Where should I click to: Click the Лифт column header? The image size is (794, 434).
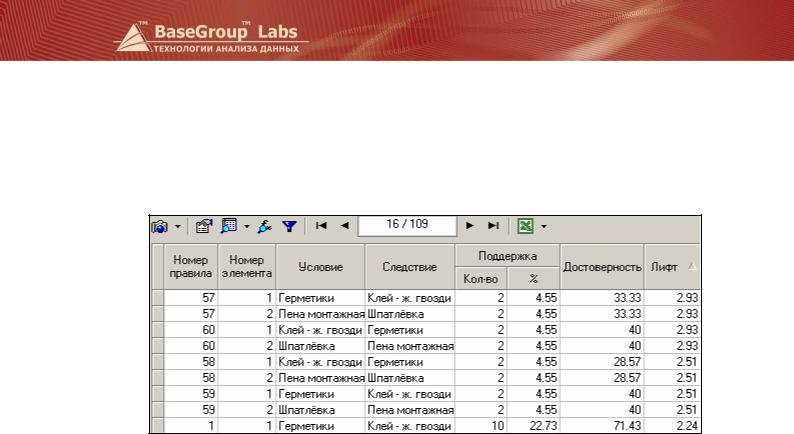[672, 267]
